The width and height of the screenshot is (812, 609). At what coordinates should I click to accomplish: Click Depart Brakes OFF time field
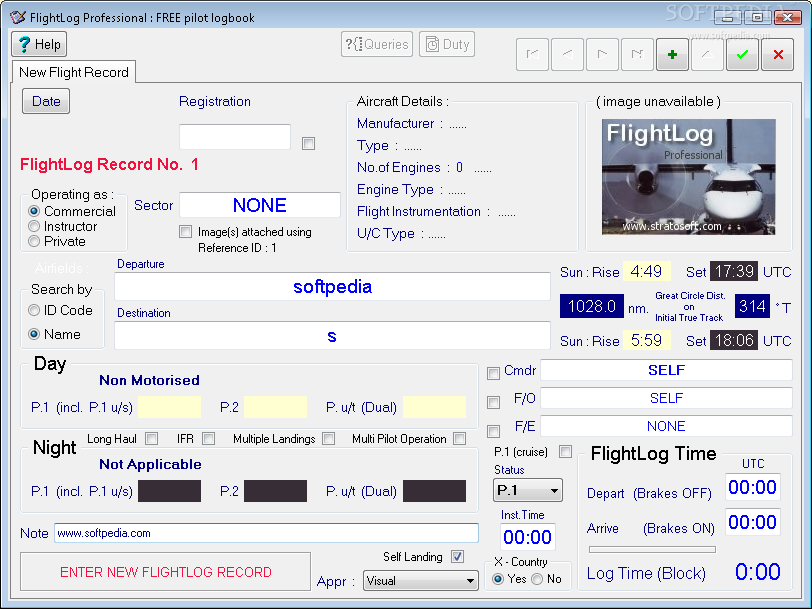pyautogui.click(x=752, y=487)
